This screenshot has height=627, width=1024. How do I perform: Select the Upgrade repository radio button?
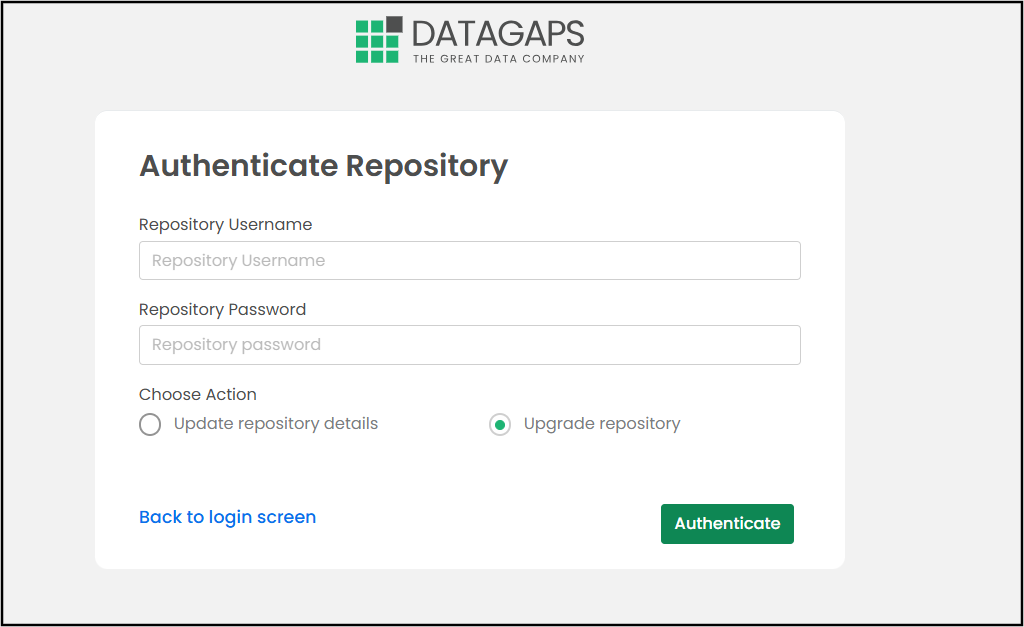tap(500, 425)
